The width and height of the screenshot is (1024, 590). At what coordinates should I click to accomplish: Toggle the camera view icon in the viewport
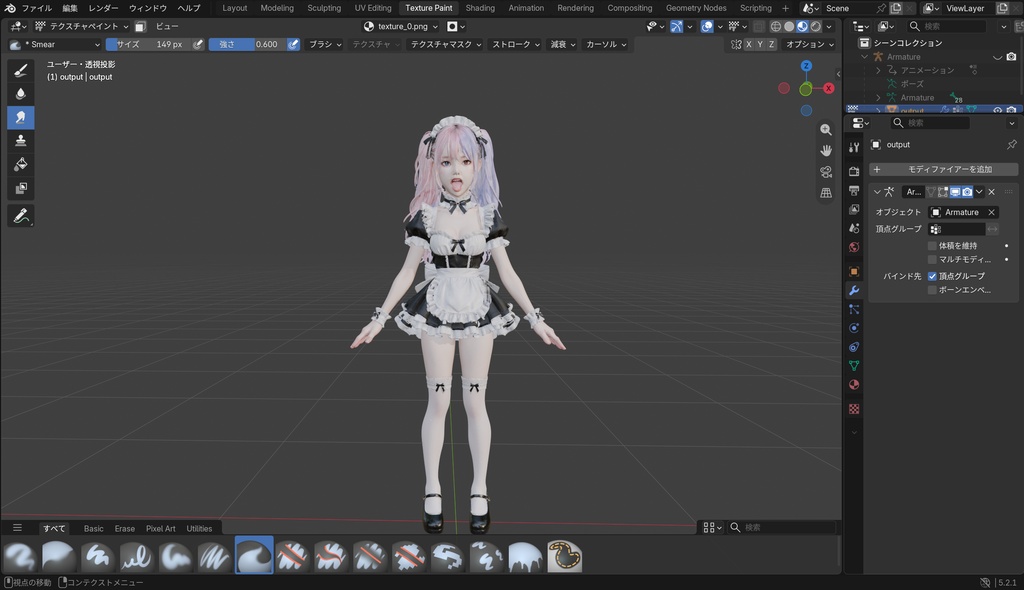[826, 172]
